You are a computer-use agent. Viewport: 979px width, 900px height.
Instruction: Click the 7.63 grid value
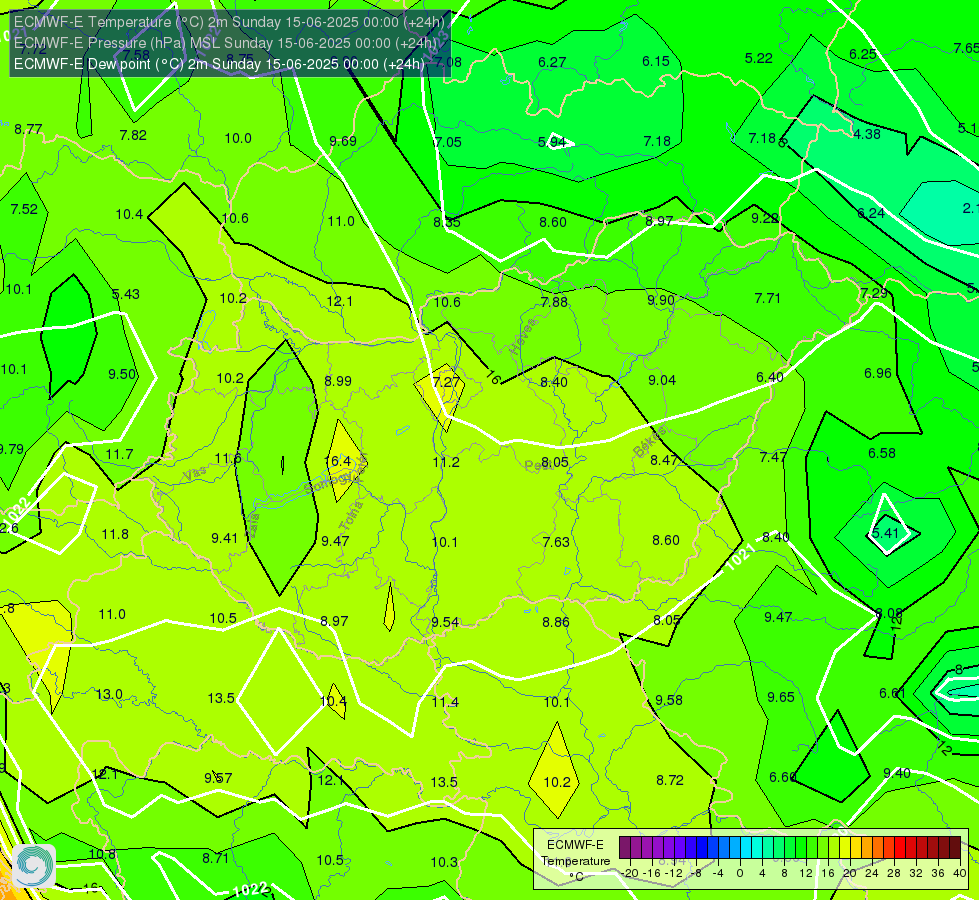coord(556,541)
